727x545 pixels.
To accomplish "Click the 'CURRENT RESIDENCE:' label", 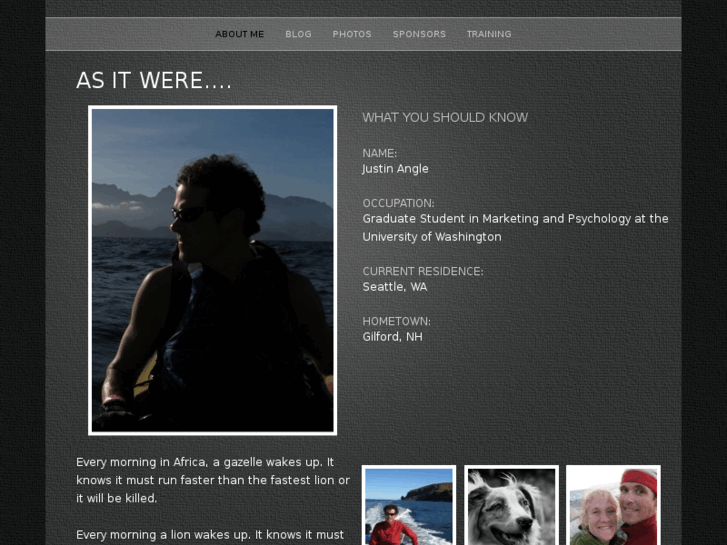I will point(422,271).
